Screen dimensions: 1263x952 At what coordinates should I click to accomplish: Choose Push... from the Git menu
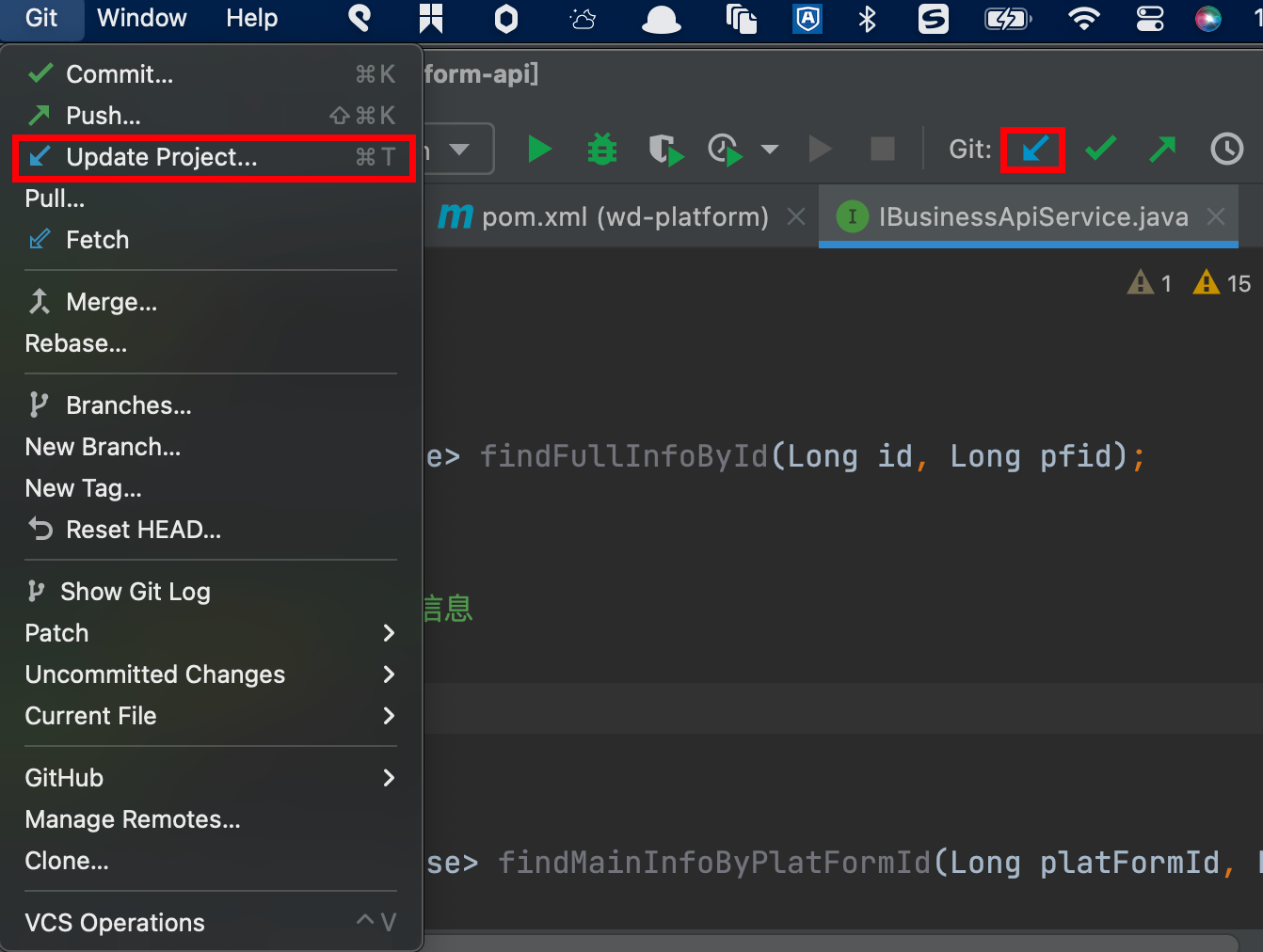212,116
